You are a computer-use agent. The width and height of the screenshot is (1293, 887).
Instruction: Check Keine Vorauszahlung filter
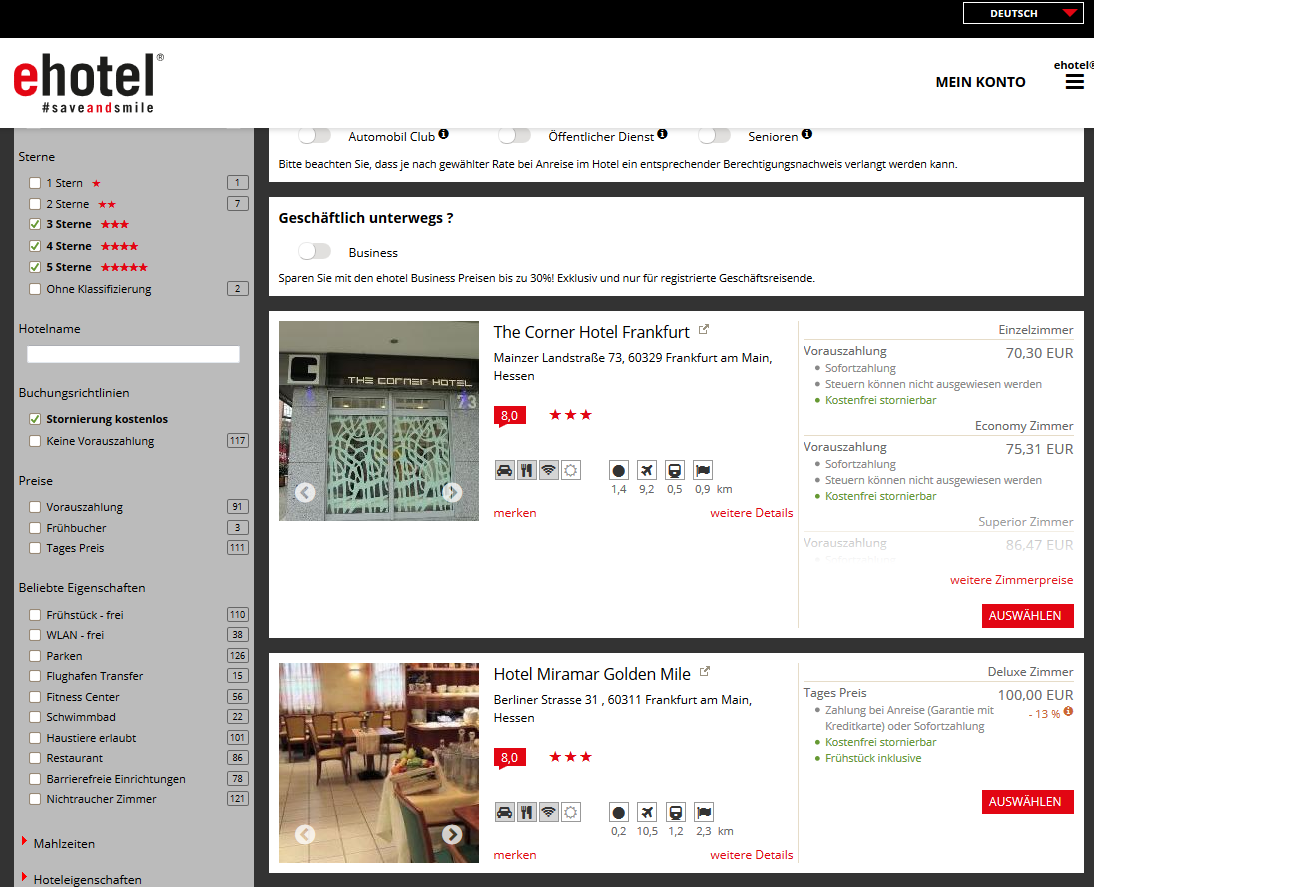click(35, 441)
